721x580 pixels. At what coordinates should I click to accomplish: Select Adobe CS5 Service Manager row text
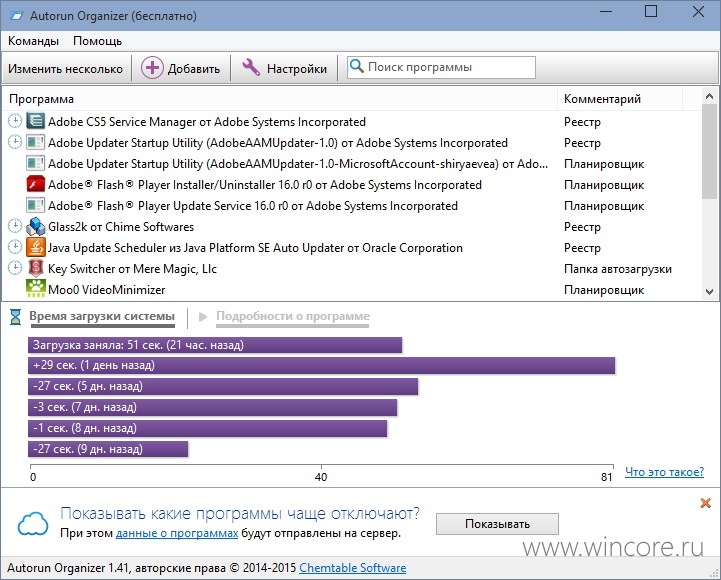pos(207,122)
